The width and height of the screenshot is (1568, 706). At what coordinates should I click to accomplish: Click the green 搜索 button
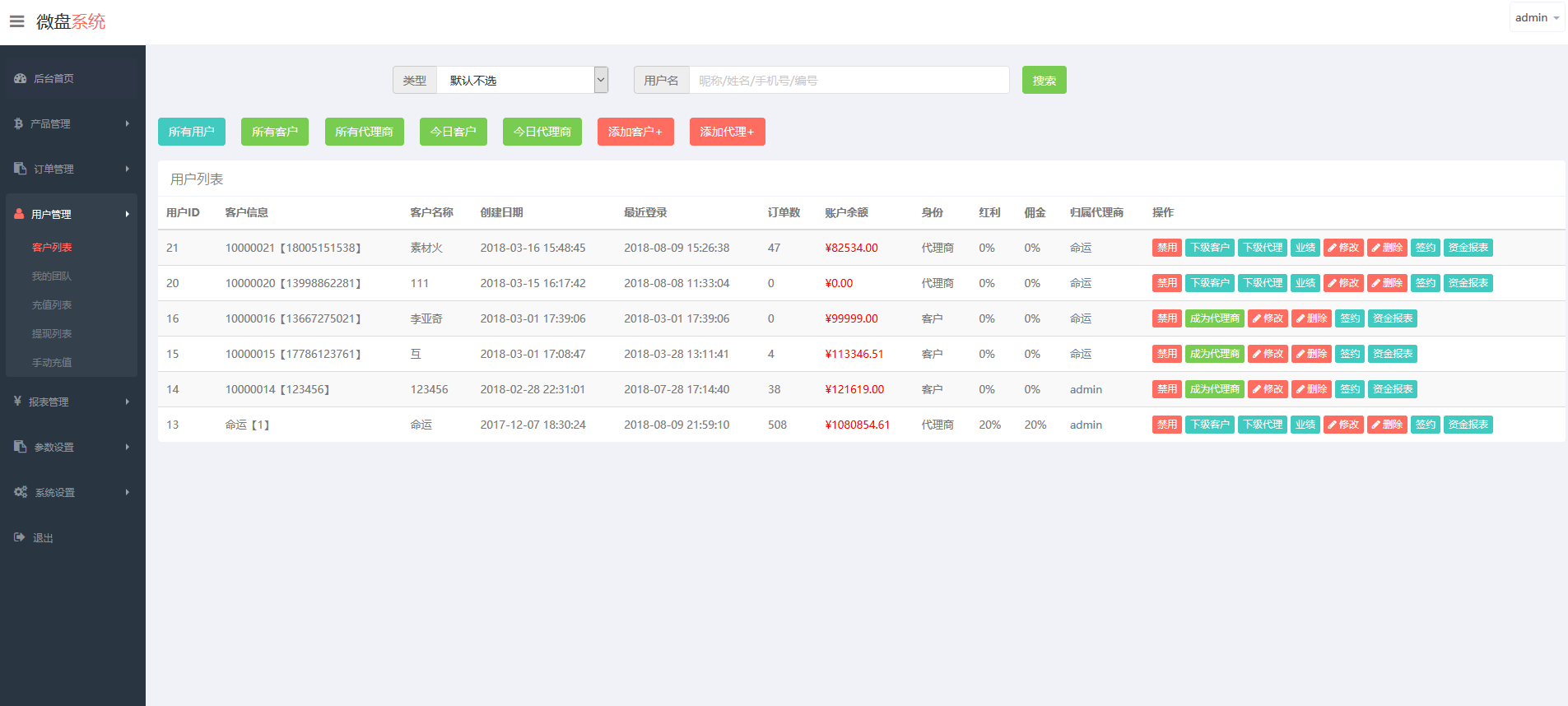point(1044,81)
